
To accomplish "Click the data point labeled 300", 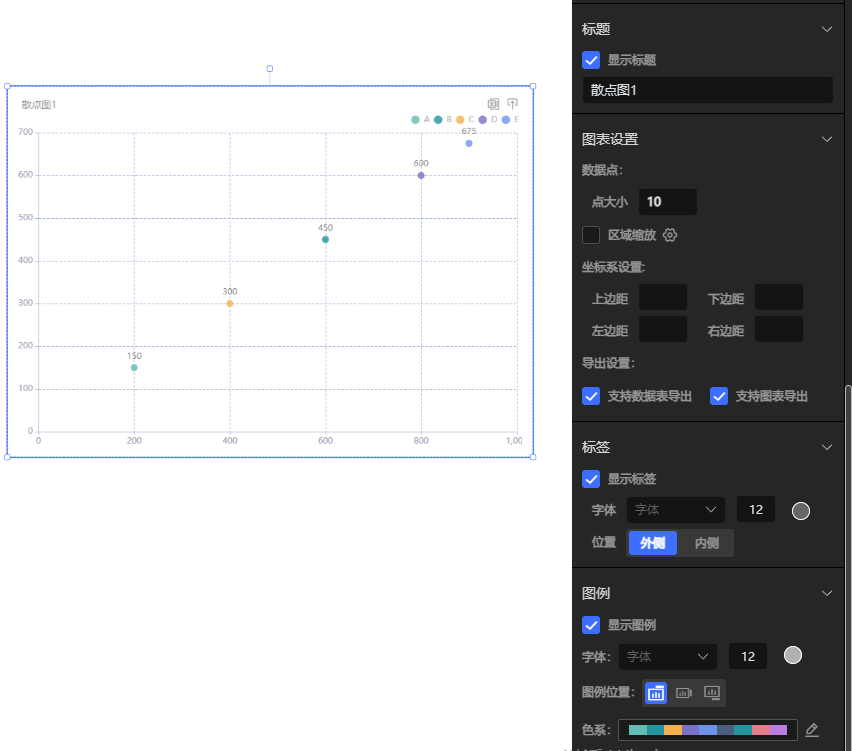I will point(230,304).
